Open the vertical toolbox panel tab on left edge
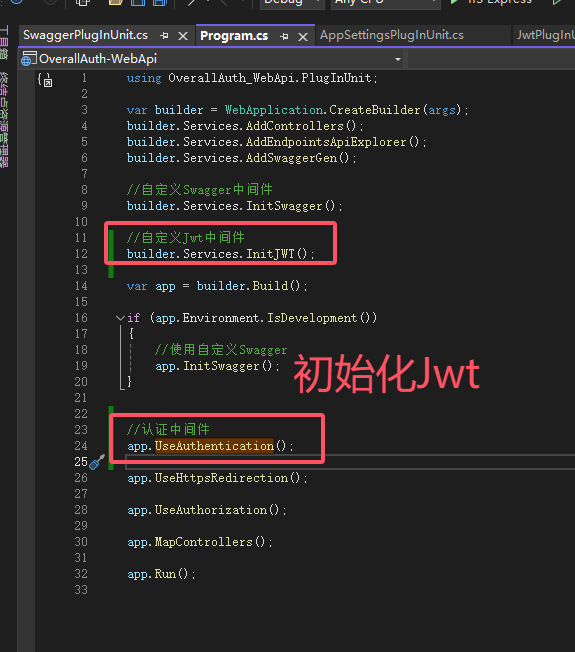The image size is (575, 652). tap(4, 43)
